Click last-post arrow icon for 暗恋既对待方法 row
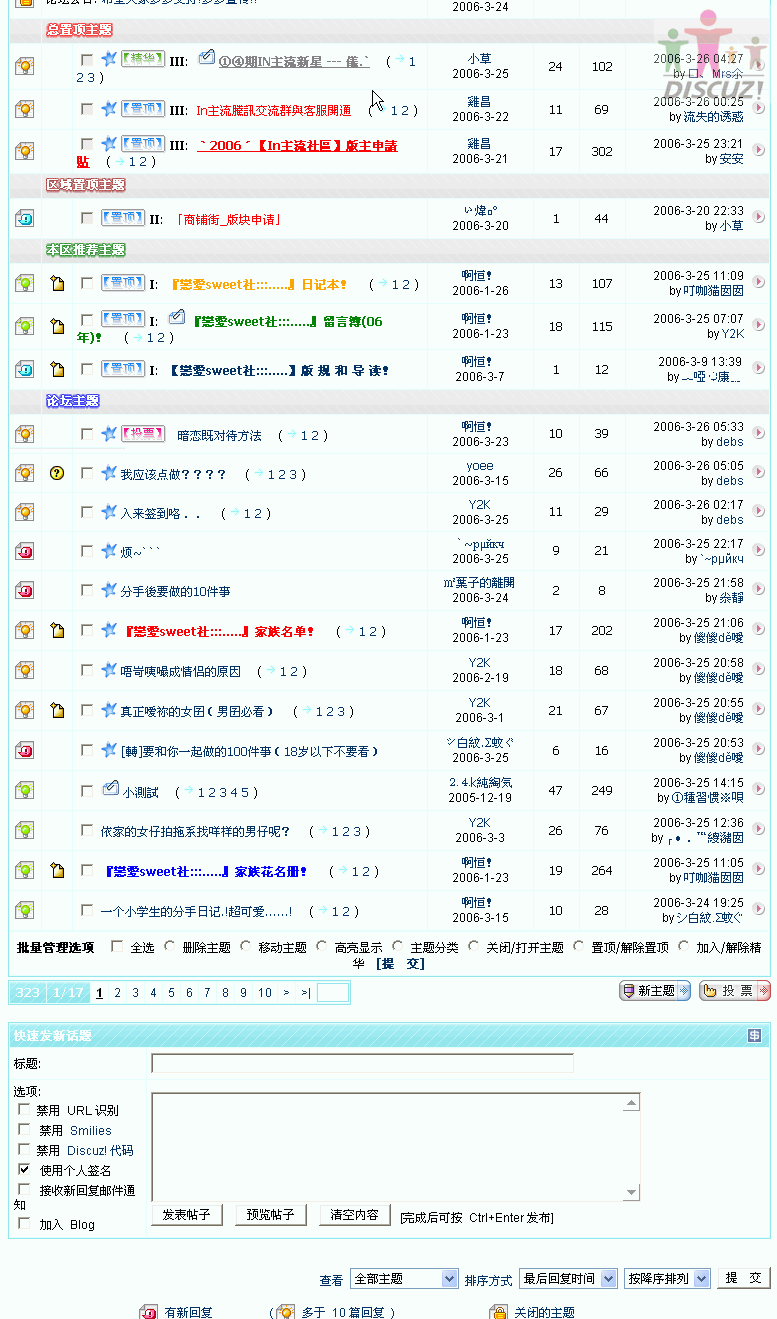 (x=759, y=433)
